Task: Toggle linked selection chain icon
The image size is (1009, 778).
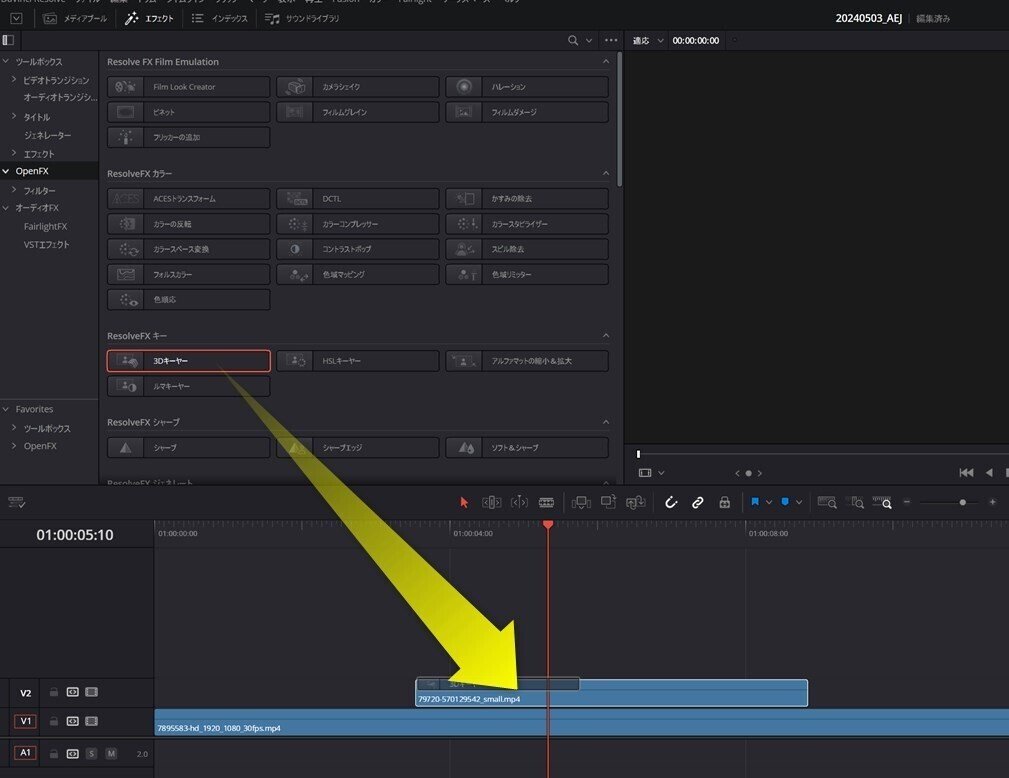Action: coord(698,503)
